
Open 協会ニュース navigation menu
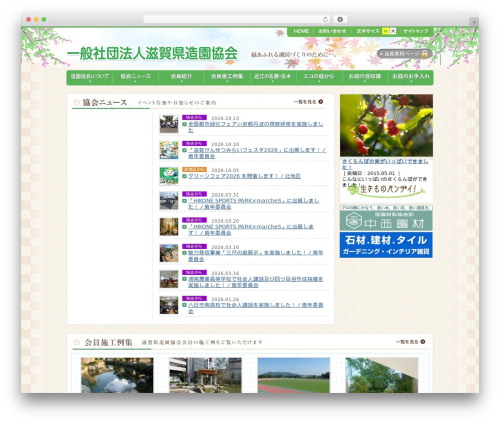(135, 77)
